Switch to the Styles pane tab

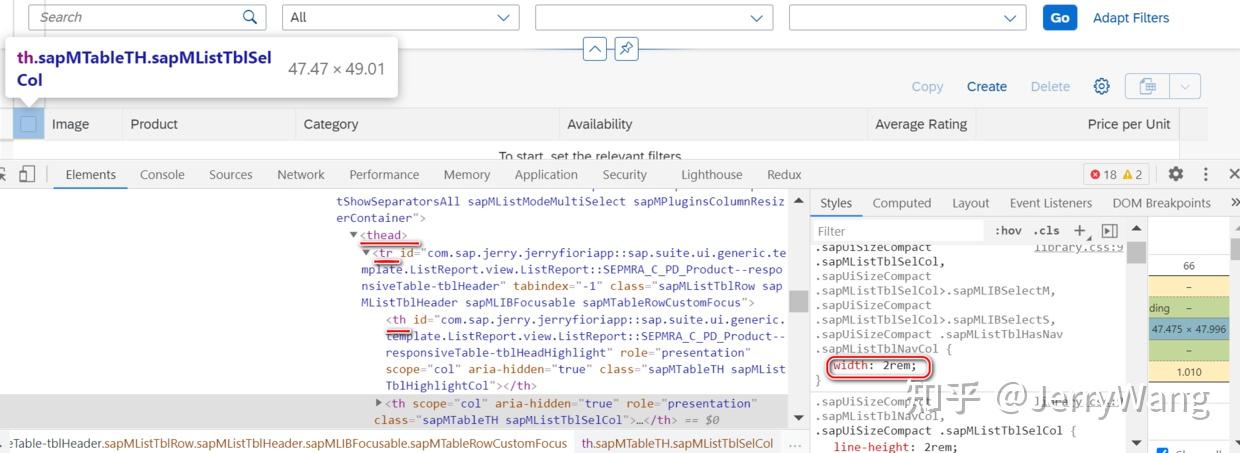point(836,203)
